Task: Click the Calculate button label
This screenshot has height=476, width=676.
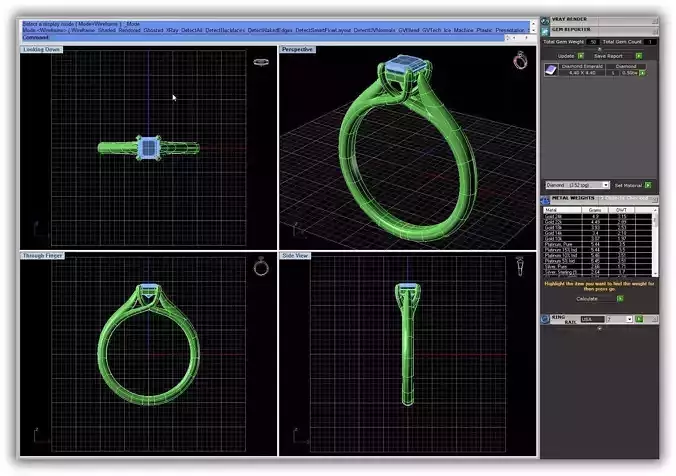Action: coord(587,299)
